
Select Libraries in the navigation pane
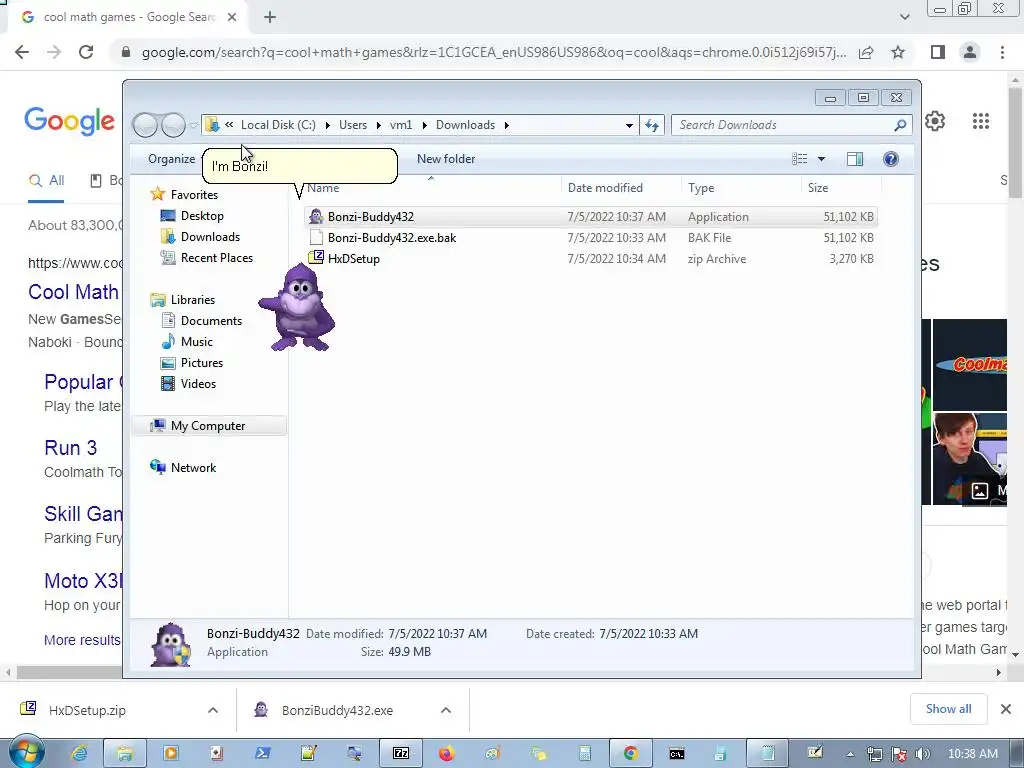coord(193,300)
